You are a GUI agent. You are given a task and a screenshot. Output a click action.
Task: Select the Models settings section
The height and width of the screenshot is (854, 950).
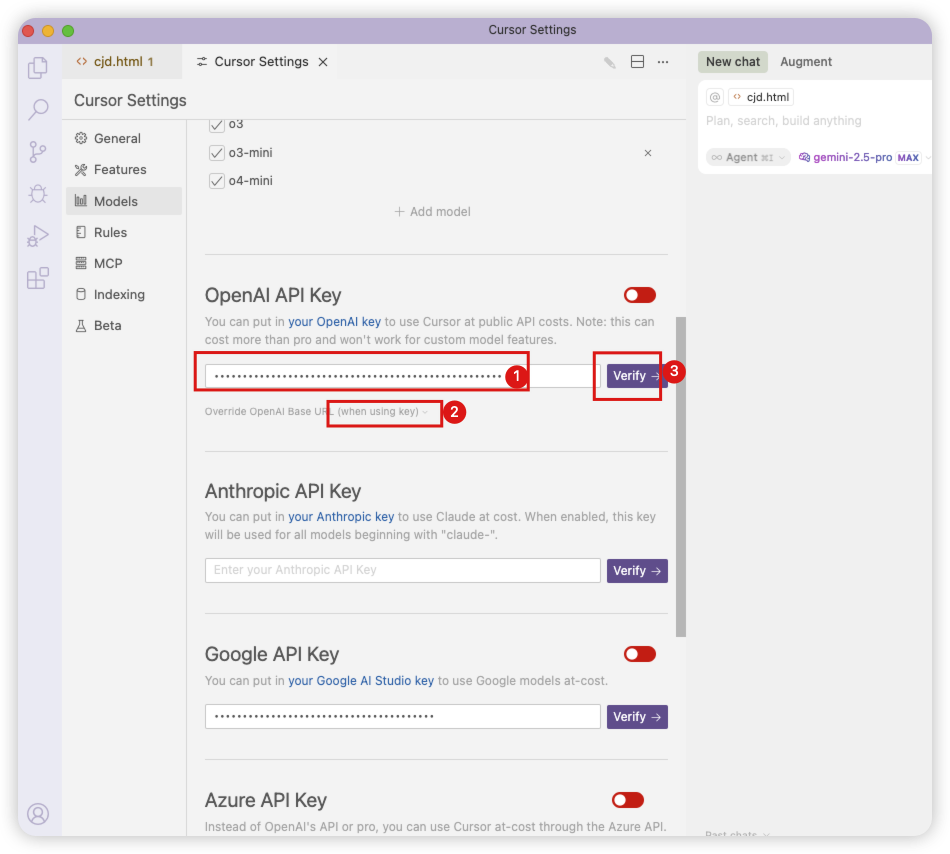point(124,201)
